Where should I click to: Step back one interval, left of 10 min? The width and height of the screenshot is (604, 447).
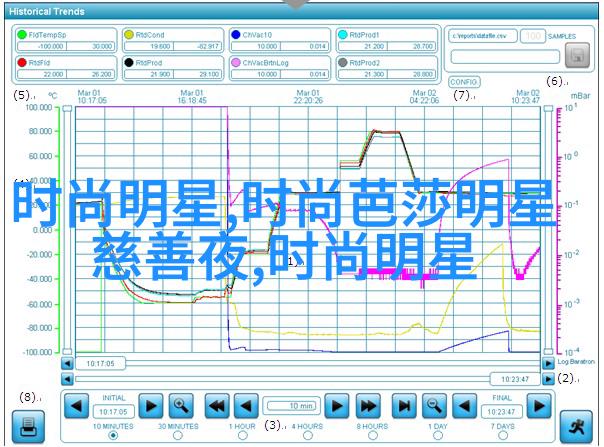[246, 406]
